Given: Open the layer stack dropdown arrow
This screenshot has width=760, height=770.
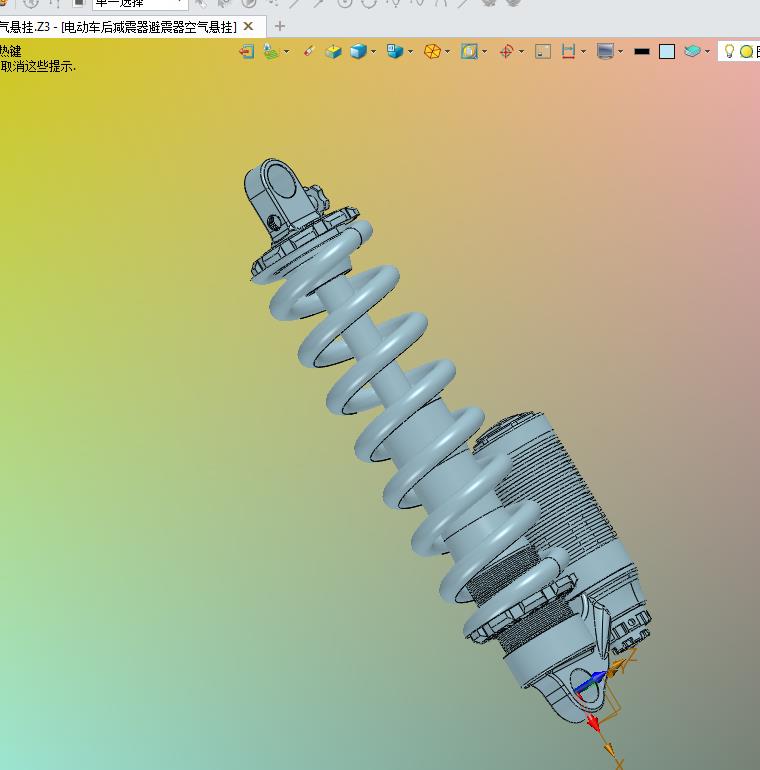Looking at the screenshot, I should (707, 51).
